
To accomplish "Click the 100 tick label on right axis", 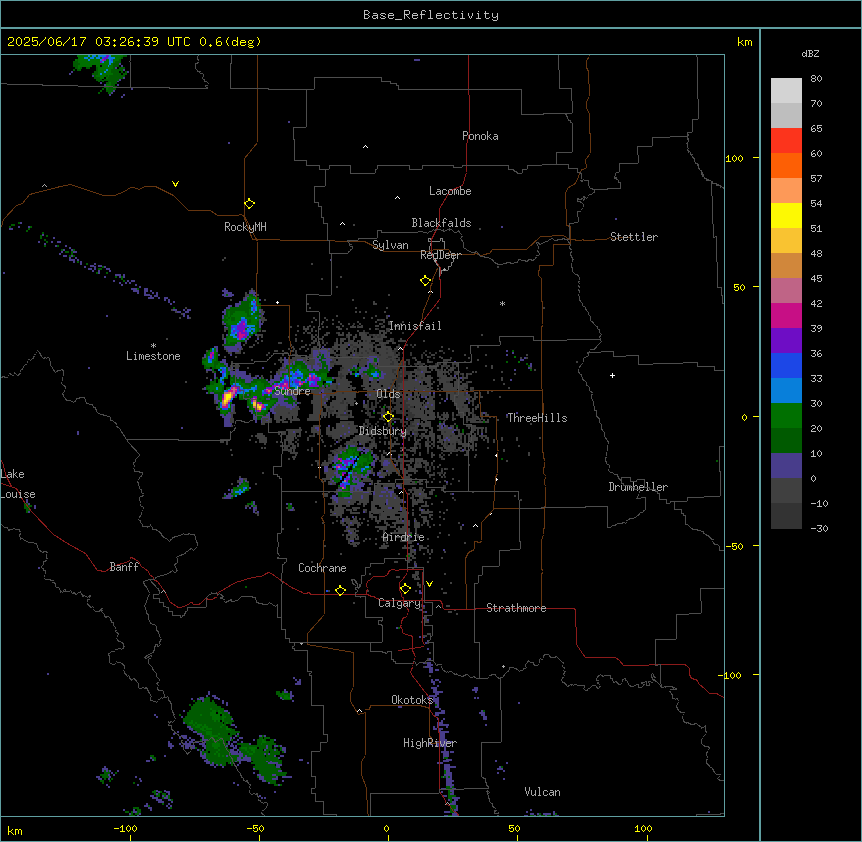I will coord(734,158).
